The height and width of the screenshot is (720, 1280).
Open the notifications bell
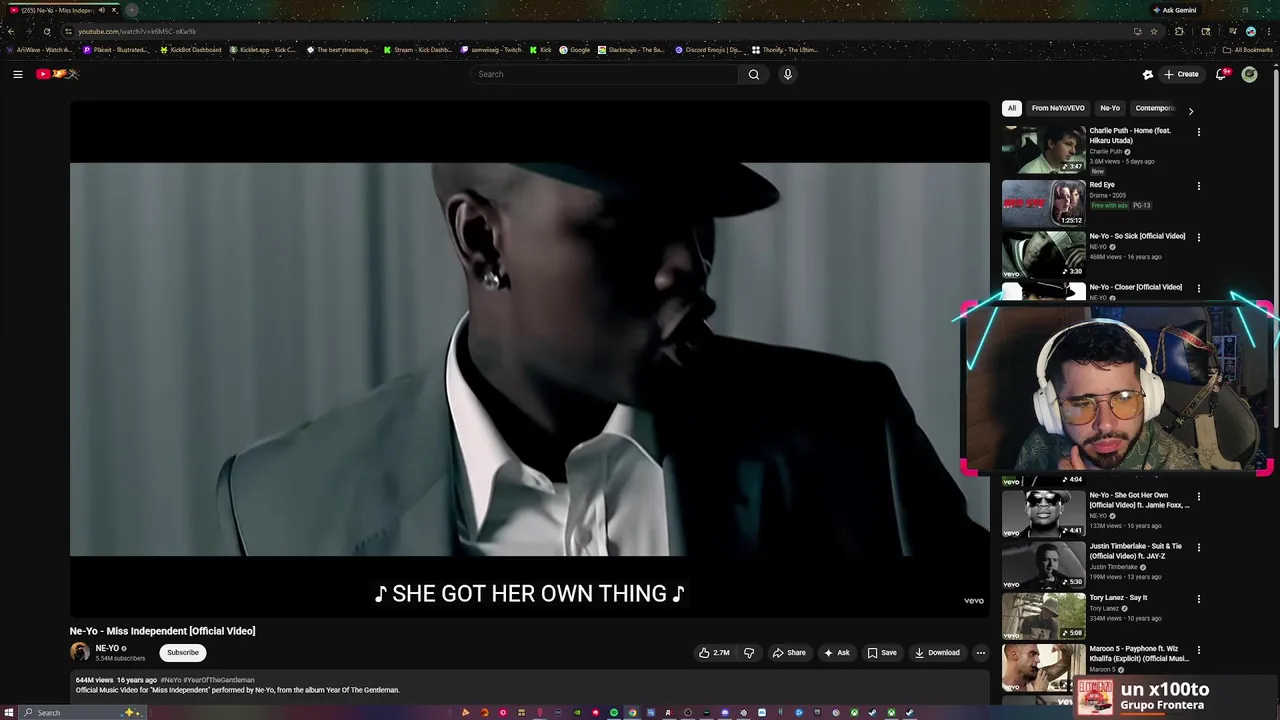pos(1221,74)
